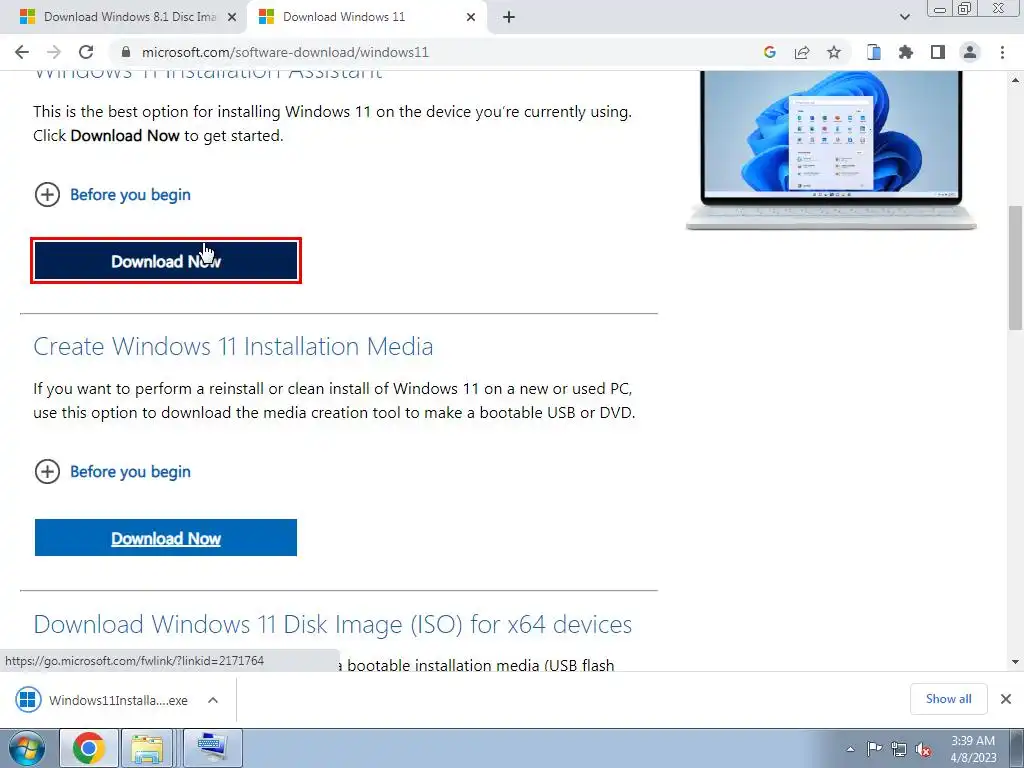1024x768 pixels.
Task: Open Windows Explorer from the taskbar
Action: [x=147, y=748]
